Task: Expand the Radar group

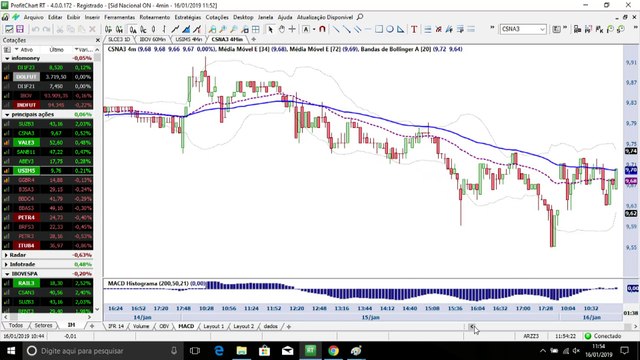Action: [x=6, y=255]
